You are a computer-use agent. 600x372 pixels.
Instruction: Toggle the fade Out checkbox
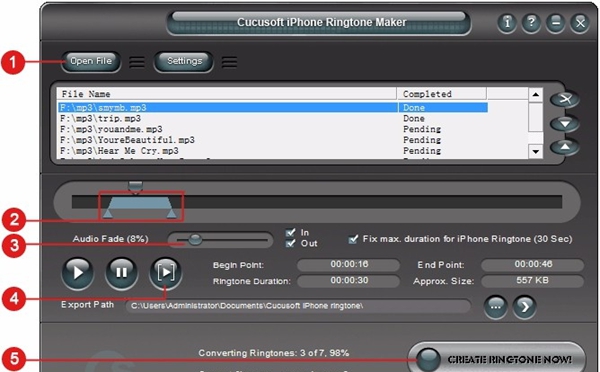[291, 243]
